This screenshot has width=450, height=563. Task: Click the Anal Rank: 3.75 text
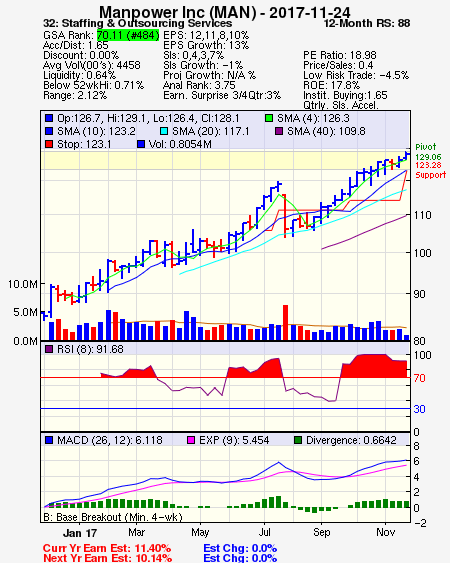[199, 85]
